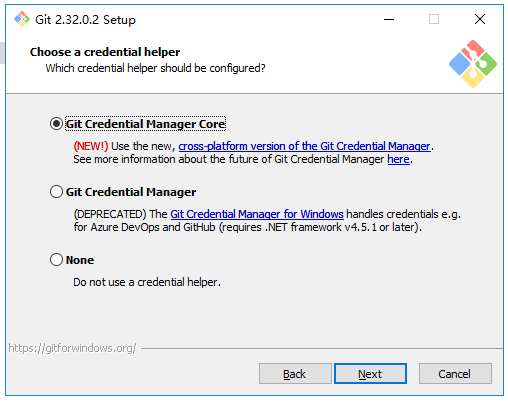Click the 'Choose a credential helper' heading

(x=105, y=52)
